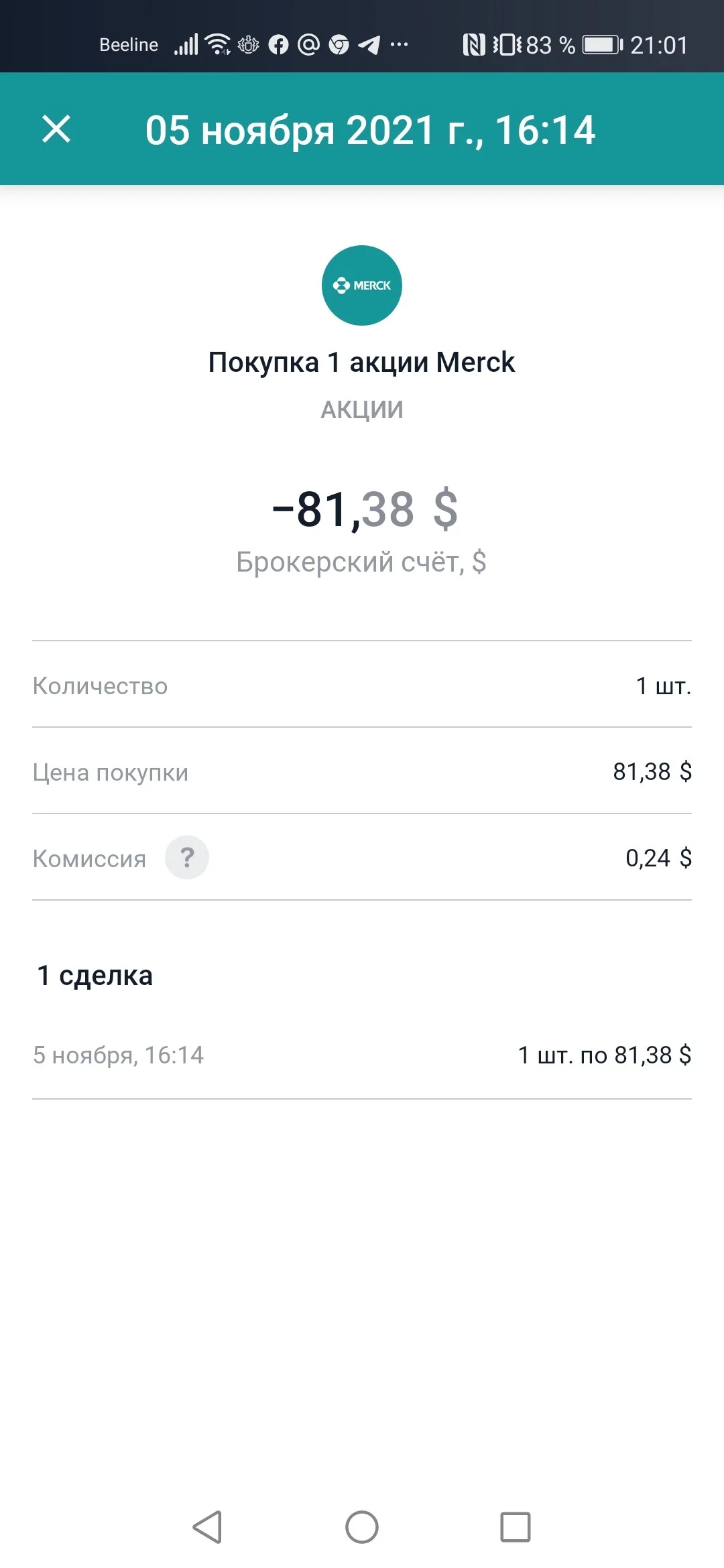Tap the NFC status icon

(x=474, y=45)
